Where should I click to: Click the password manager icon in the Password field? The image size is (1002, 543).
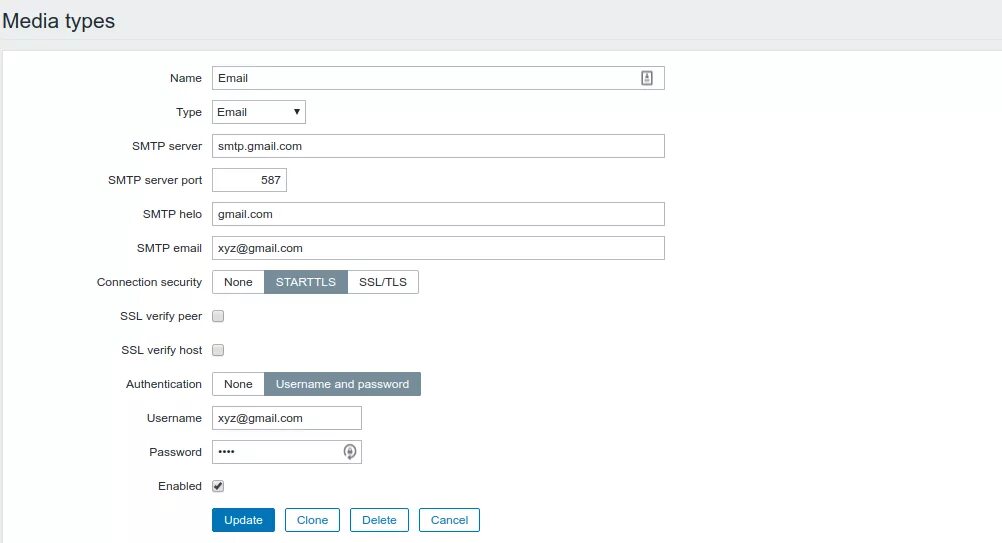point(350,452)
